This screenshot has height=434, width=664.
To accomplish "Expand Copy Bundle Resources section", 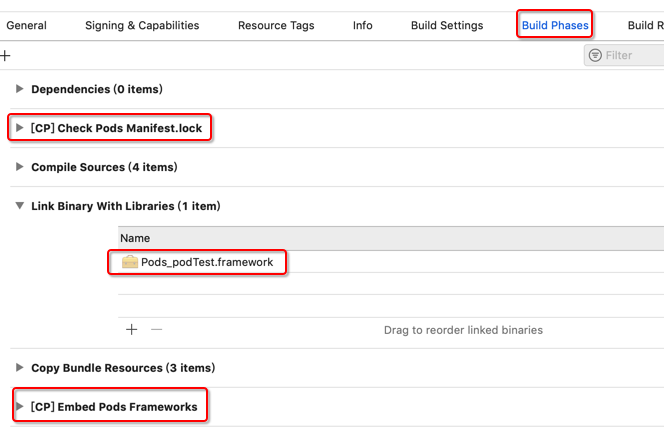I will click(x=20, y=368).
